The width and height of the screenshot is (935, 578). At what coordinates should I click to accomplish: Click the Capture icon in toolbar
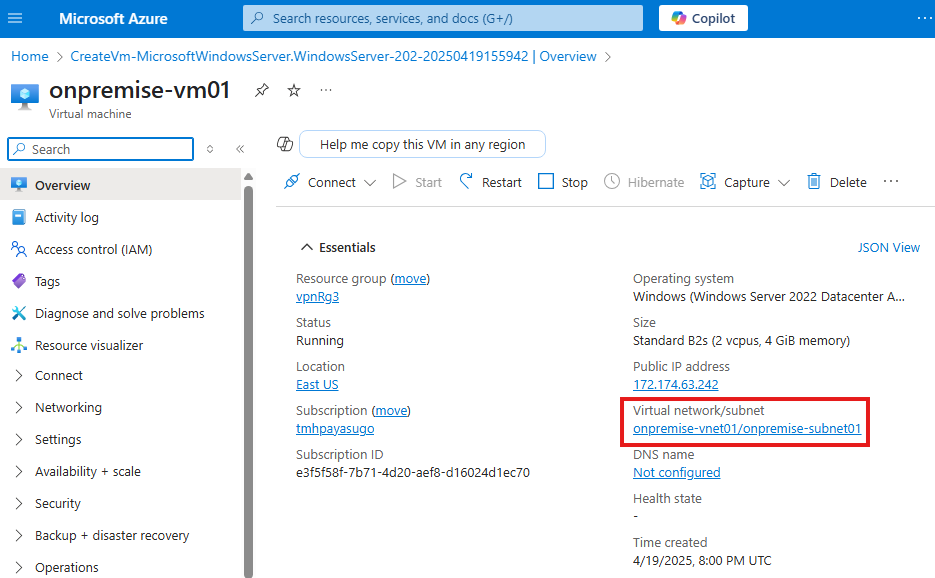pos(708,181)
